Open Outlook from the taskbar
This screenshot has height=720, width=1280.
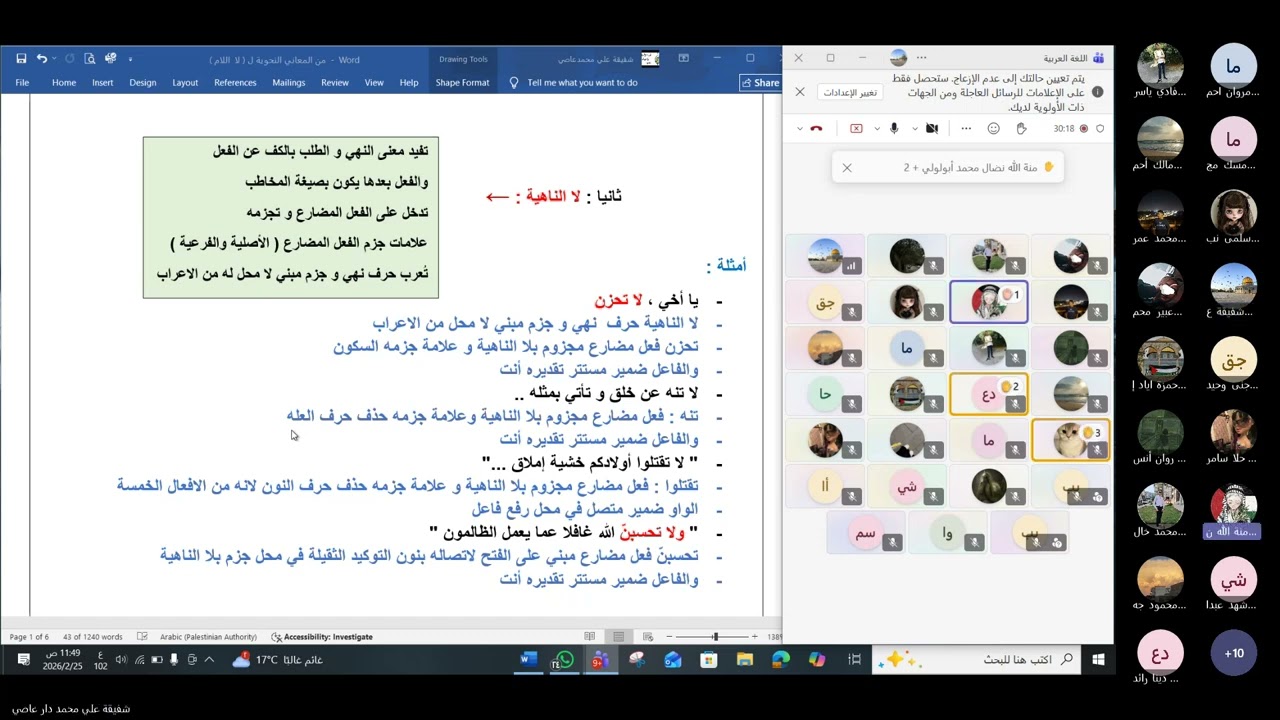coord(673,660)
